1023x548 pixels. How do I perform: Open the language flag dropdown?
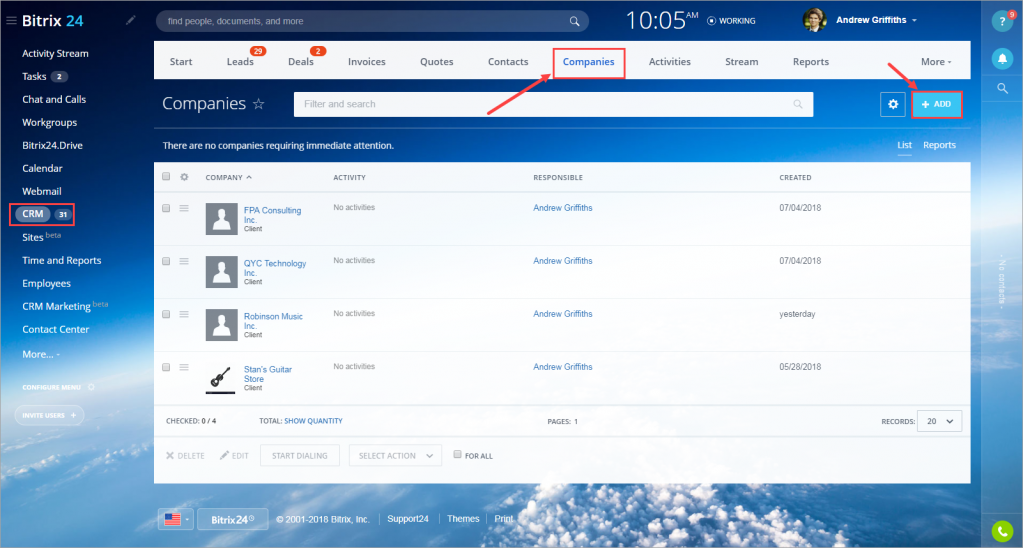coord(176,519)
